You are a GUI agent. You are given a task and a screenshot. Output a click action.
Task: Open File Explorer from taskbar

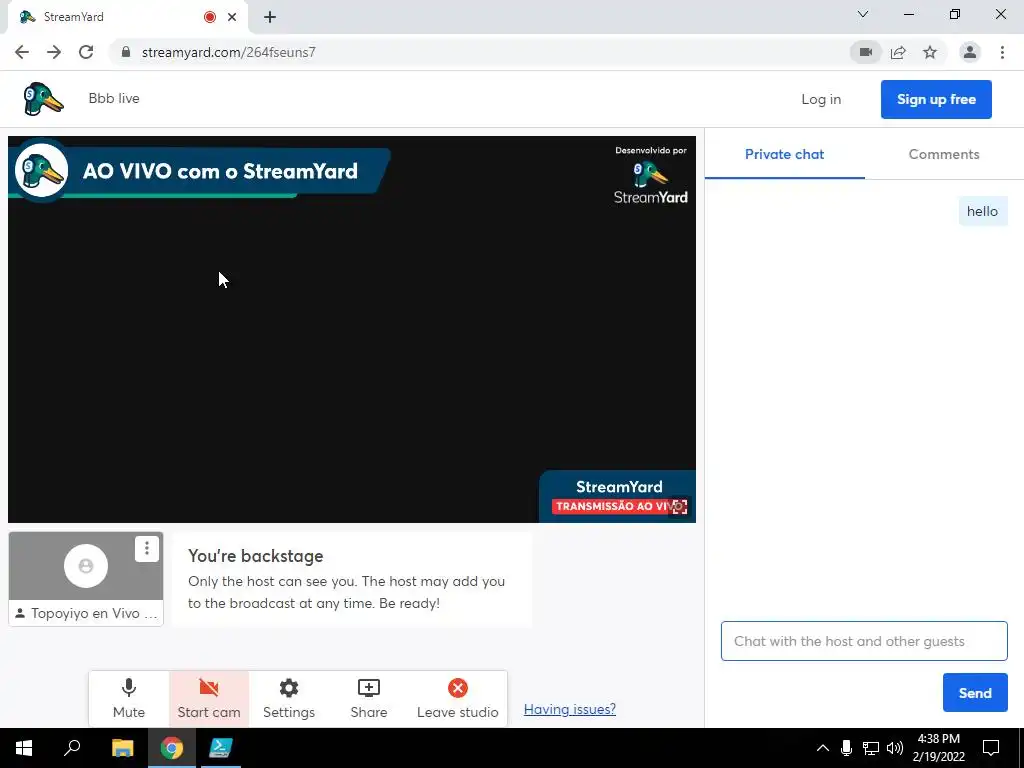pyautogui.click(x=122, y=748)
